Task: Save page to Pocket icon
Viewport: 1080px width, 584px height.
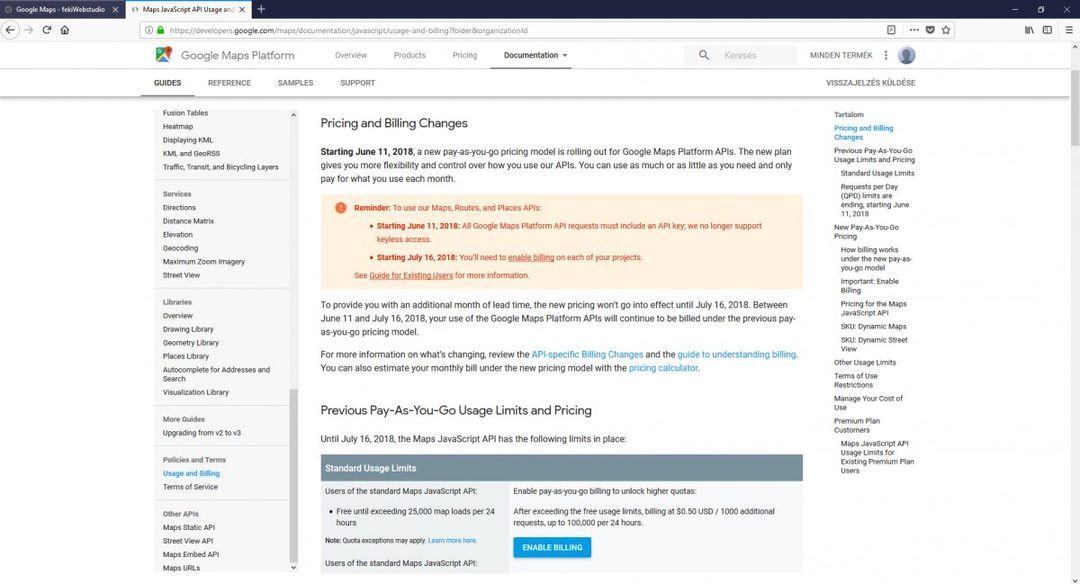Action: pos(930,30)
